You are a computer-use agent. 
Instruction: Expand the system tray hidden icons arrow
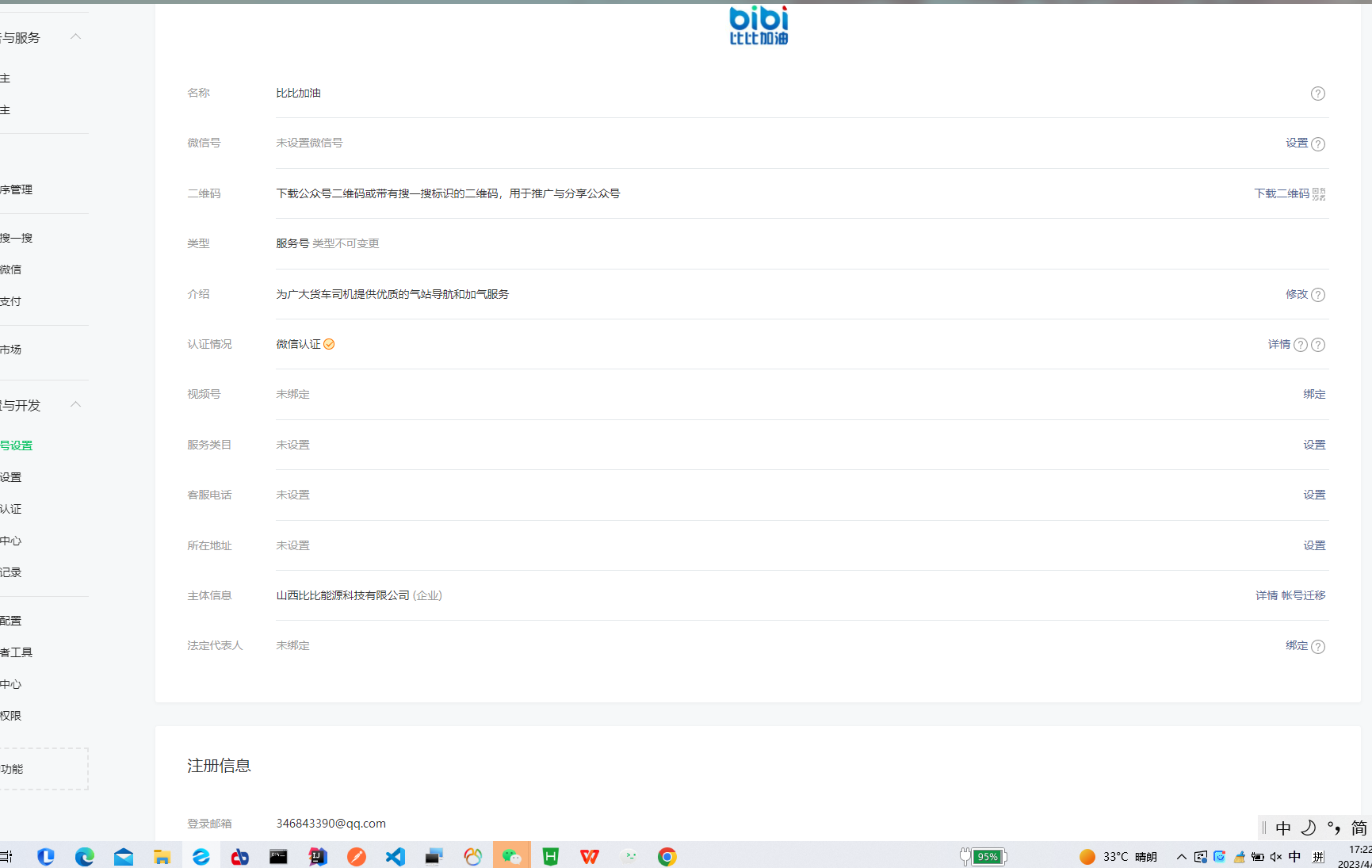(x=1181, y=857)
